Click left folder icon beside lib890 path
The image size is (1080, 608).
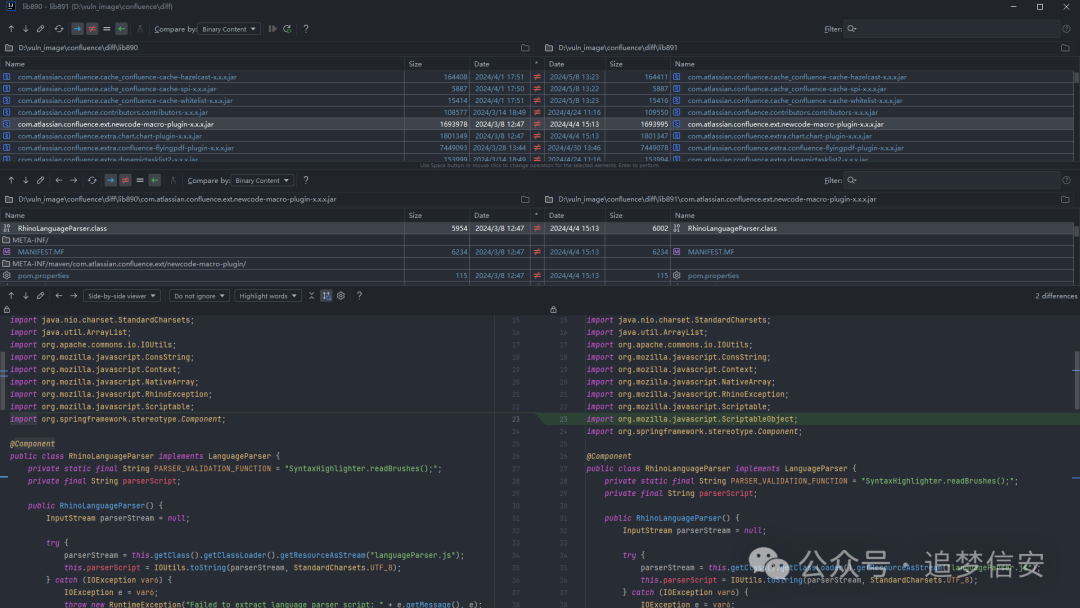pyautogui.click(x=9, y=48)
